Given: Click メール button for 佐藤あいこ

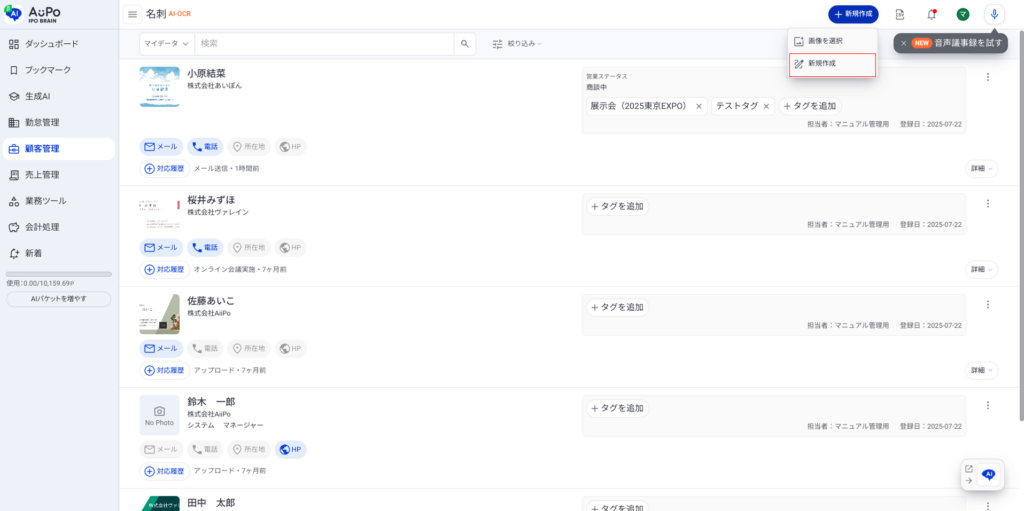Looking at the screenshot, I should click(x=161, y=349).
